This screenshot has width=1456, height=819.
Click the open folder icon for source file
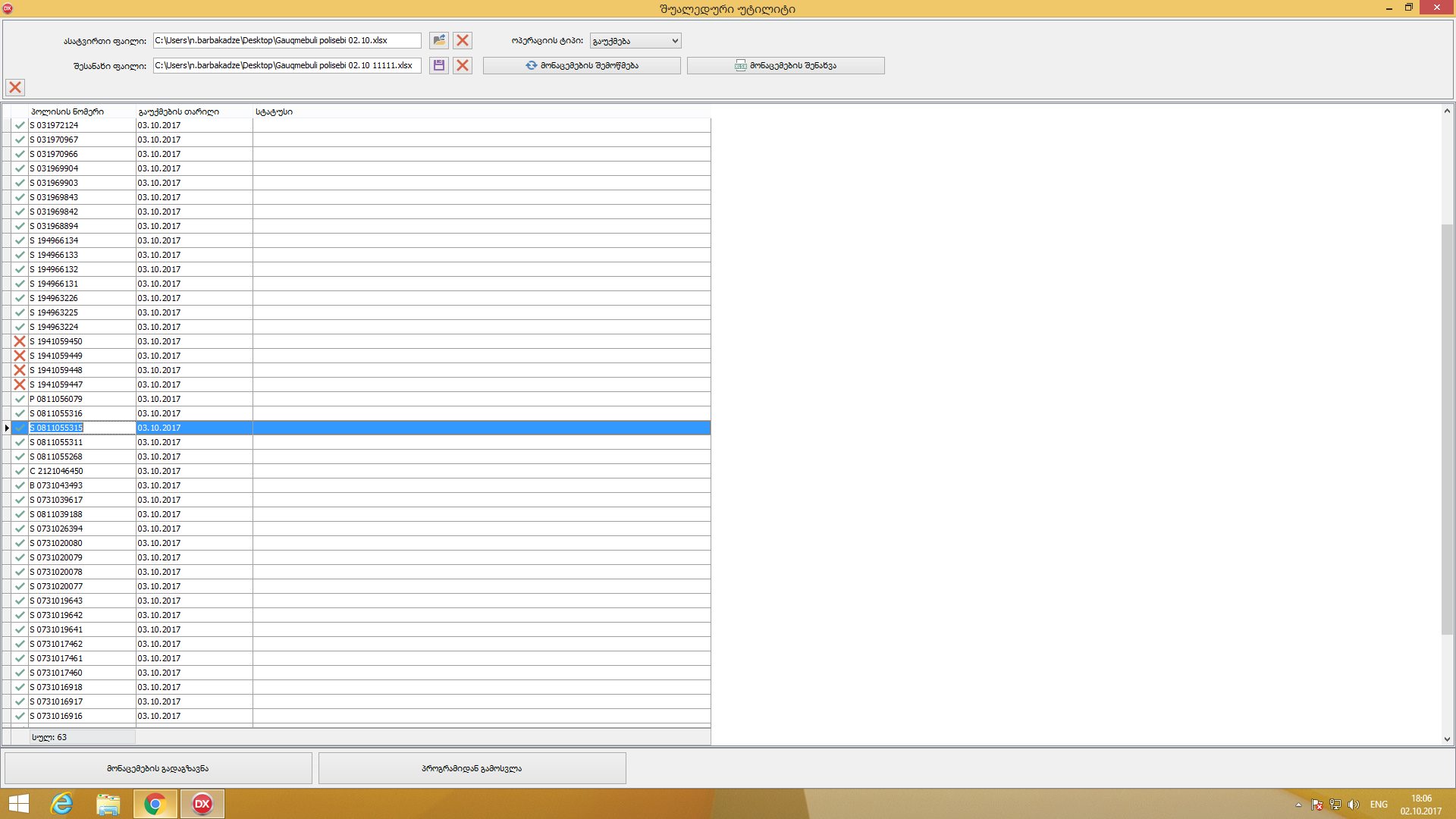click(438, 40)
